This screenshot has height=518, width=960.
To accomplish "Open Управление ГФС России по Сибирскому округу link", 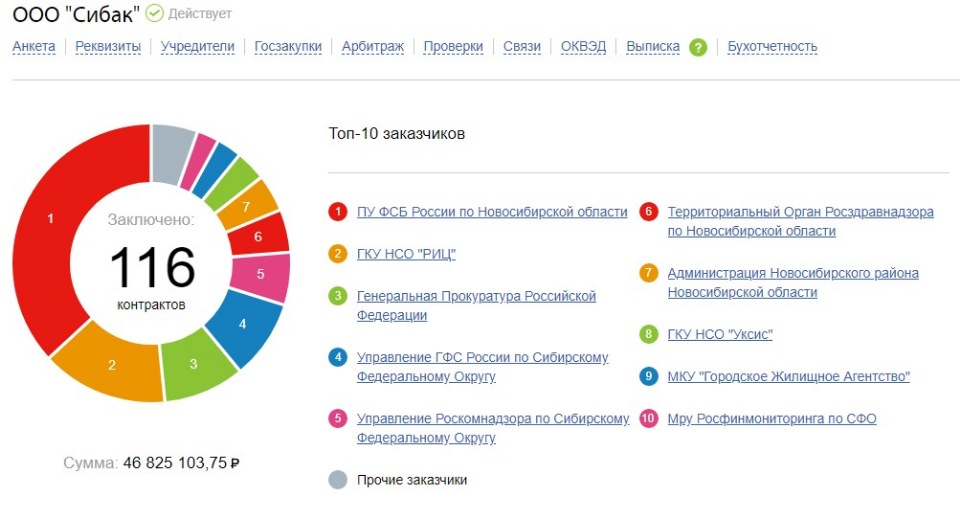I will pyautogui.click(x=482, y=367).
